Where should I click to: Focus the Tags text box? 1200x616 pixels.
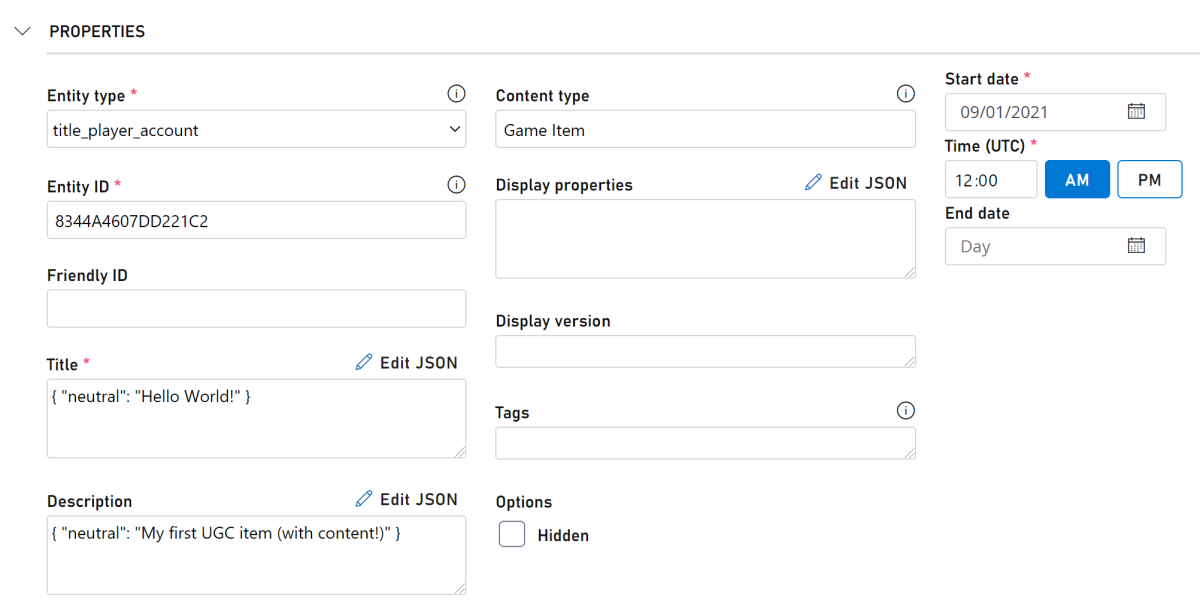(705, 443)
